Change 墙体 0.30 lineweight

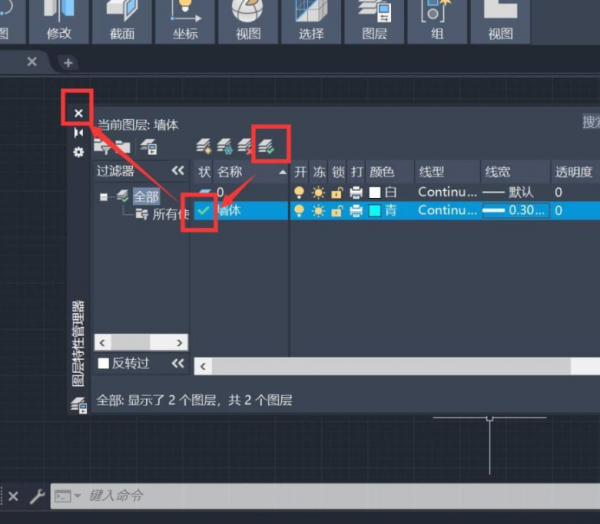click(515, 211)
